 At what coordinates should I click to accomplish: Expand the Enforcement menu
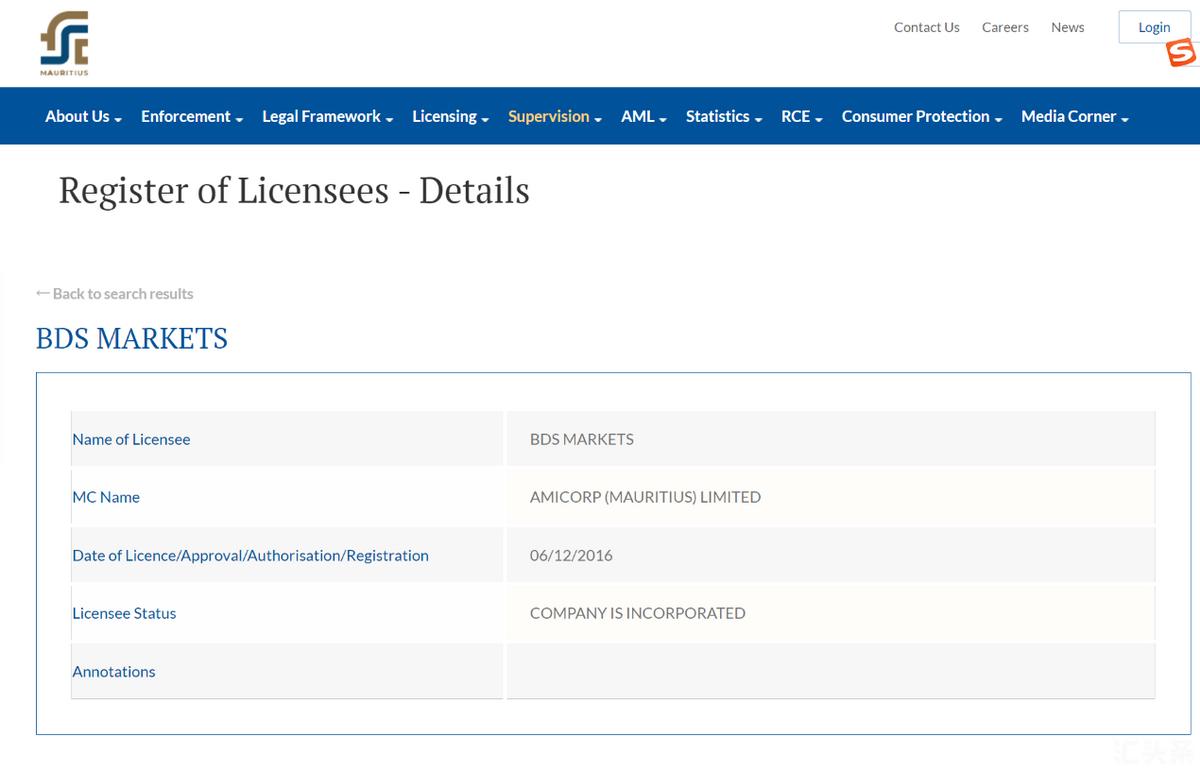point(192,116)
